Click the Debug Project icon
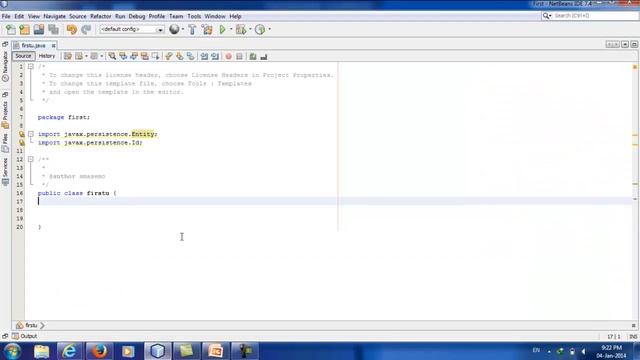The image size is (640, 360). pyautogui.click(x=241, y=29)
